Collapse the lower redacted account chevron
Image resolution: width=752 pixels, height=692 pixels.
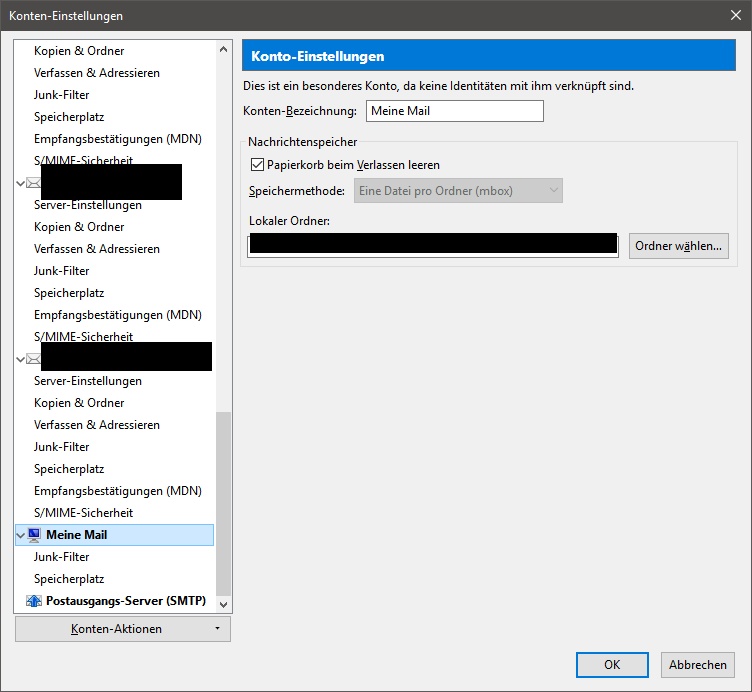(20, 359)
